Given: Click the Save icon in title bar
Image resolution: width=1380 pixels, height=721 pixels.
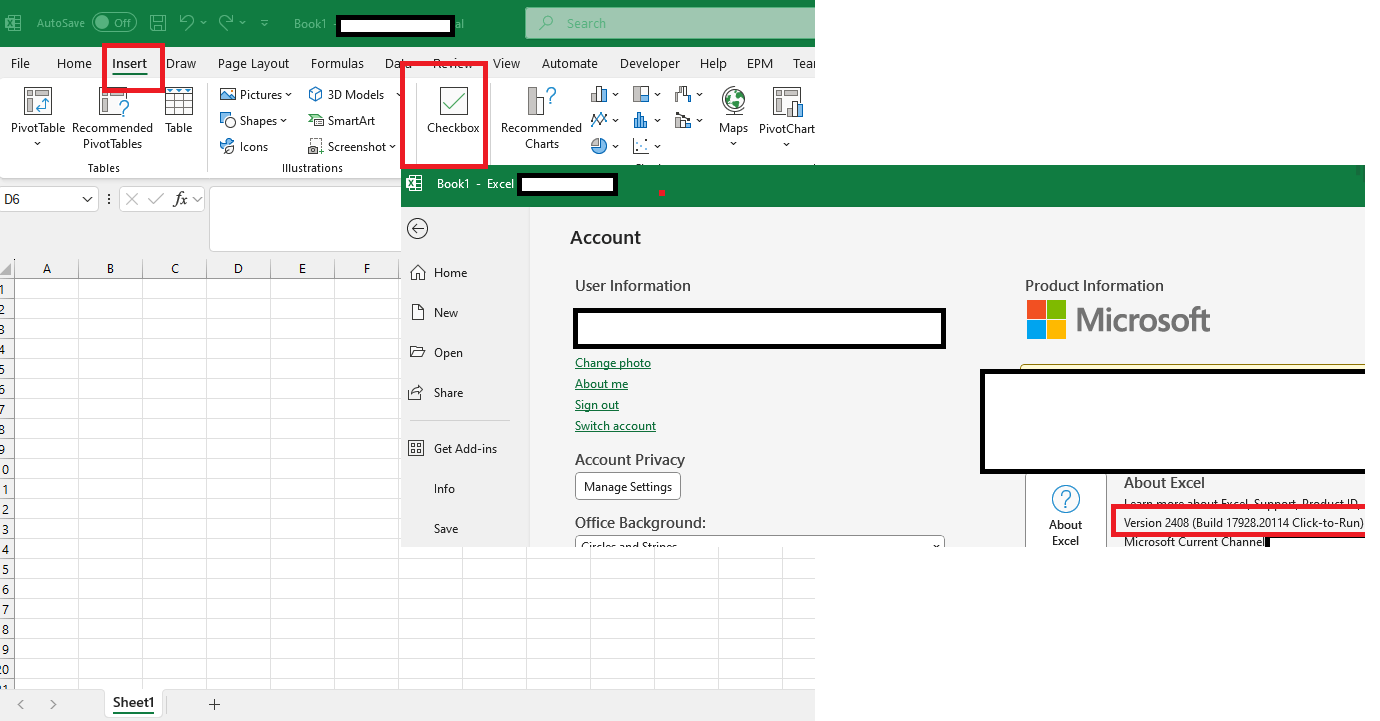Looking at the screenshot, I should [158, 22].
